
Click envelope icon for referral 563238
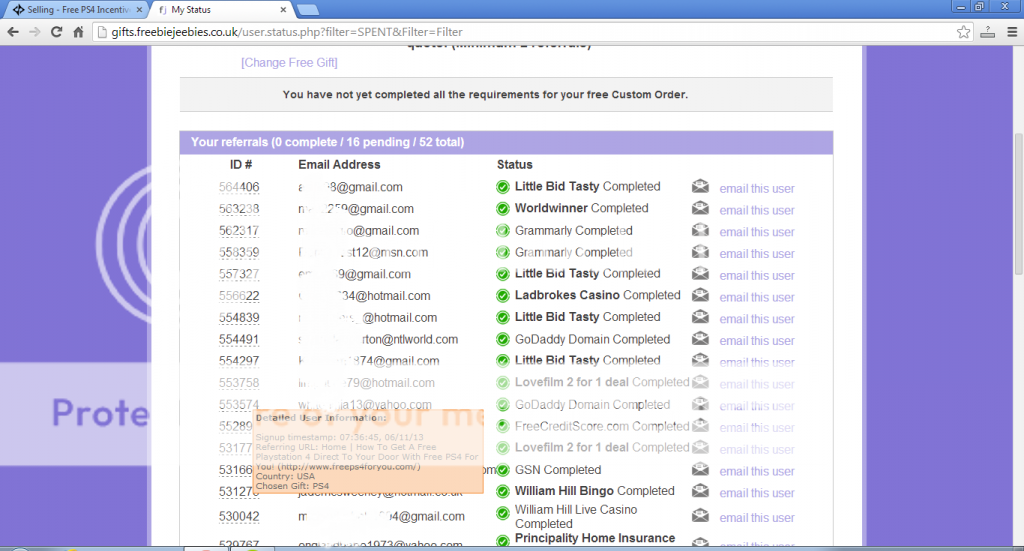(x=700, y=208)
